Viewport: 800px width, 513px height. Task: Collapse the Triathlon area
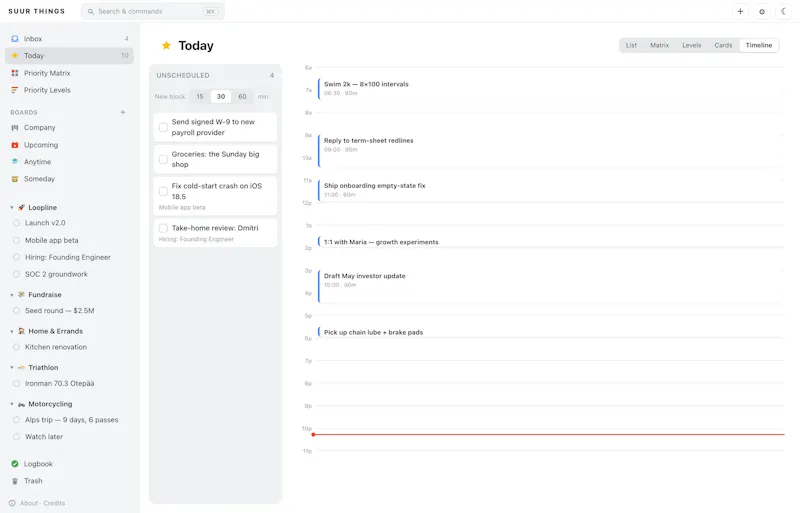[x=12, y=368]
